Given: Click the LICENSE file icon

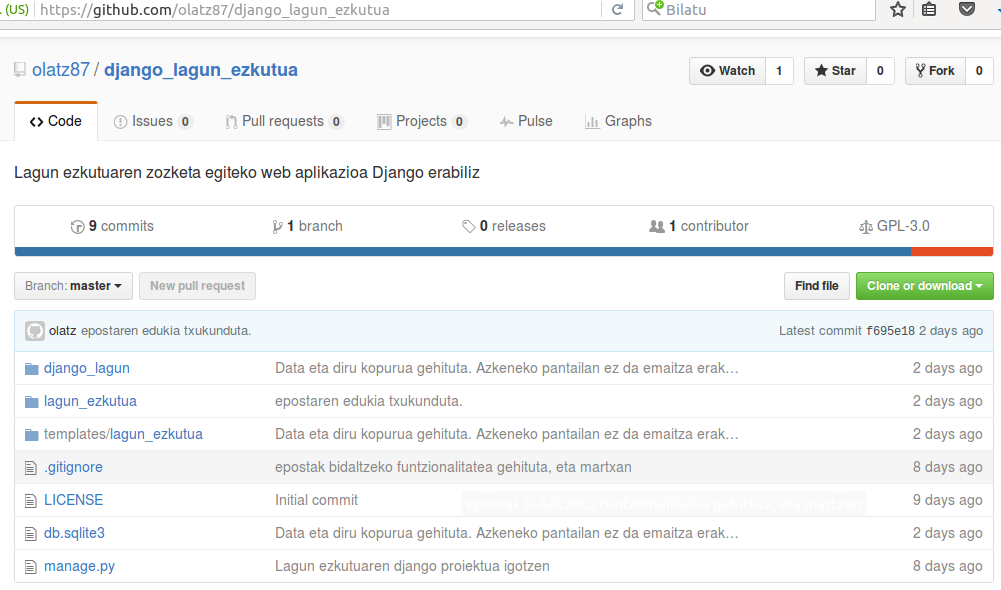Looking at the screenshot, I should [x=30, y=501].
